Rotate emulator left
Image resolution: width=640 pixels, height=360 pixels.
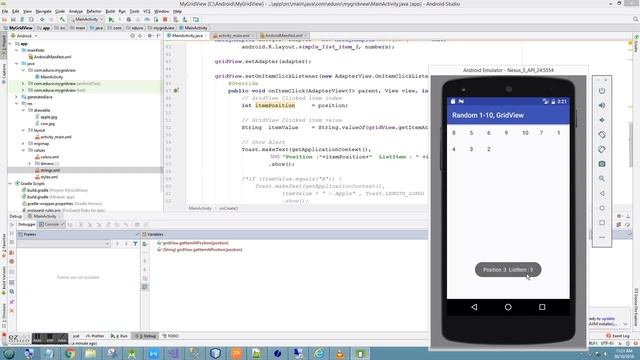point(602,135)
